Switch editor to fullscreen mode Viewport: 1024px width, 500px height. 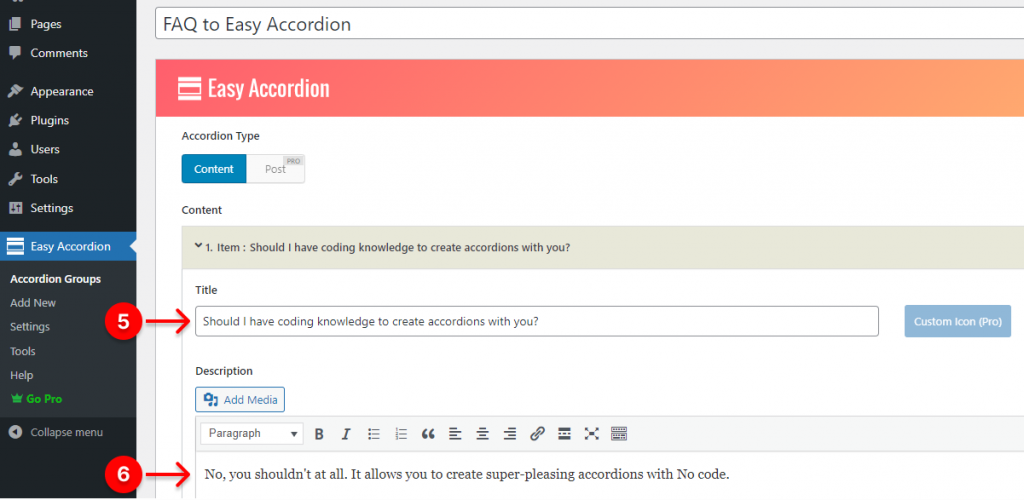(x=592, y=434)
